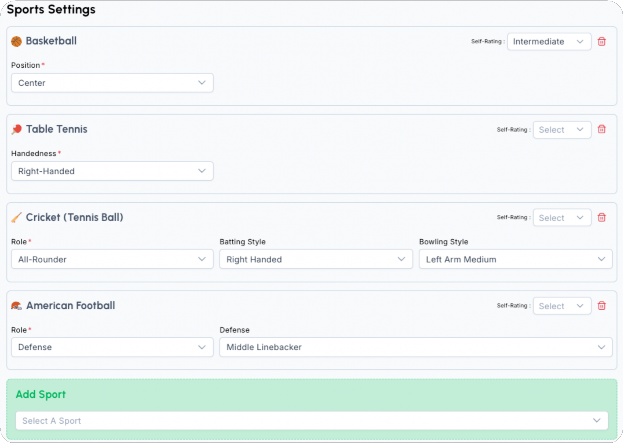
Task: Click the Cricket bat icon
Action: pos(16,218)
